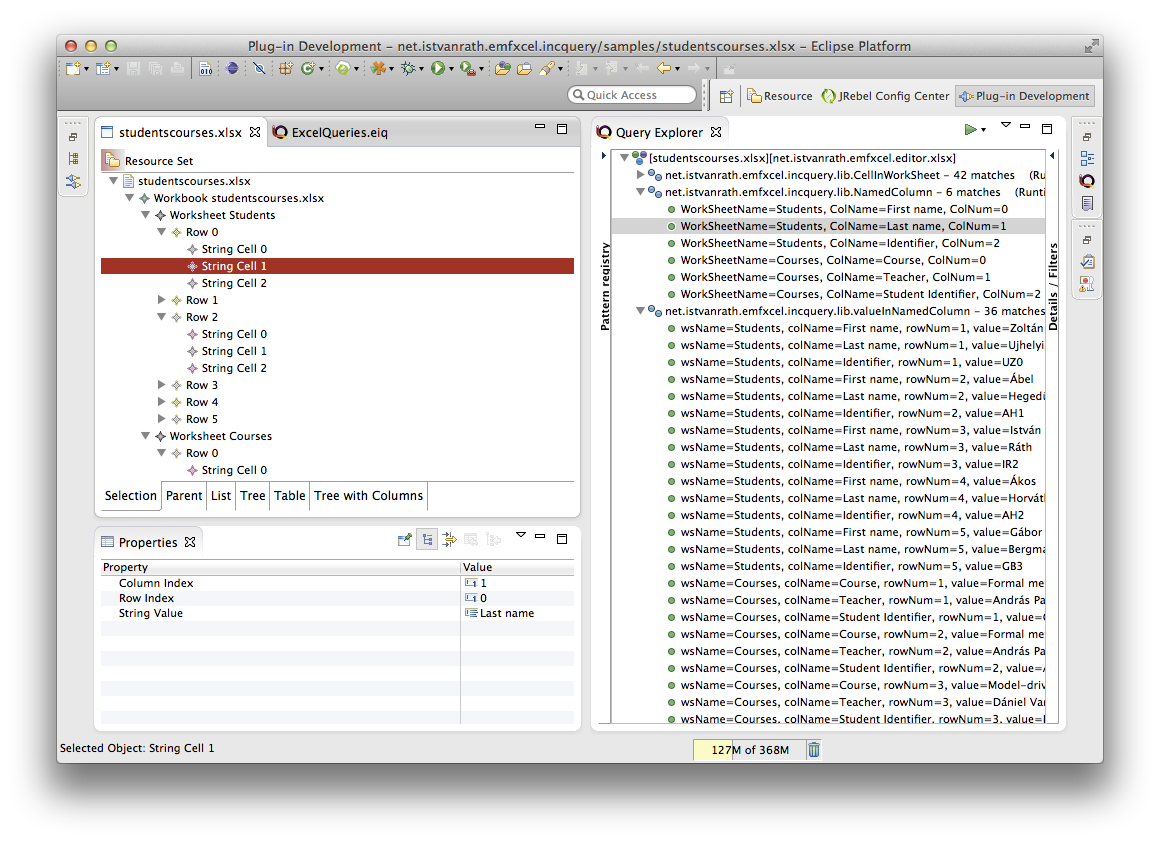Click the Last name String Value cell
The width and height of the screenshot is (1160, 842).
click(517, 613)
